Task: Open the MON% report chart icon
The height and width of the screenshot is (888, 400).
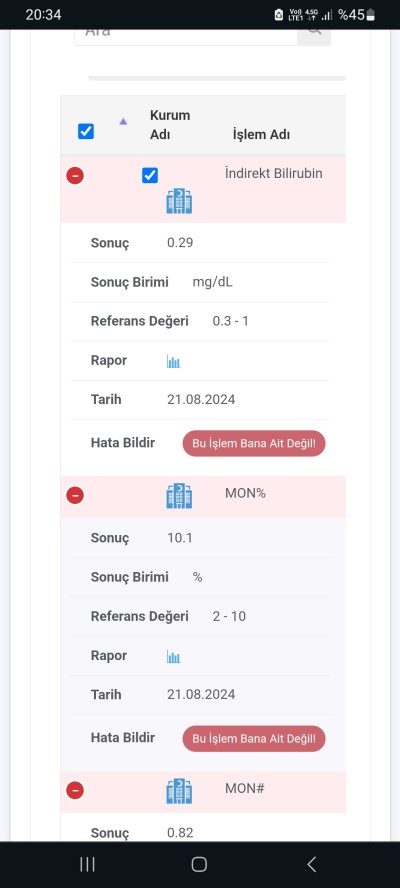Action: coord(173,656)
